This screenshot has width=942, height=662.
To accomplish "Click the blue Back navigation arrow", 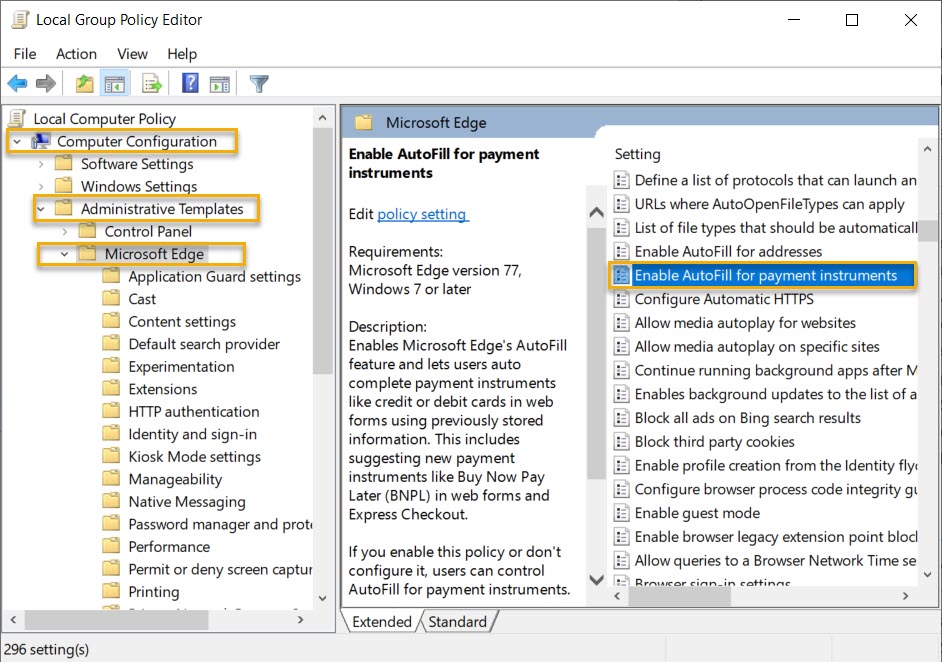I will 17,83.
